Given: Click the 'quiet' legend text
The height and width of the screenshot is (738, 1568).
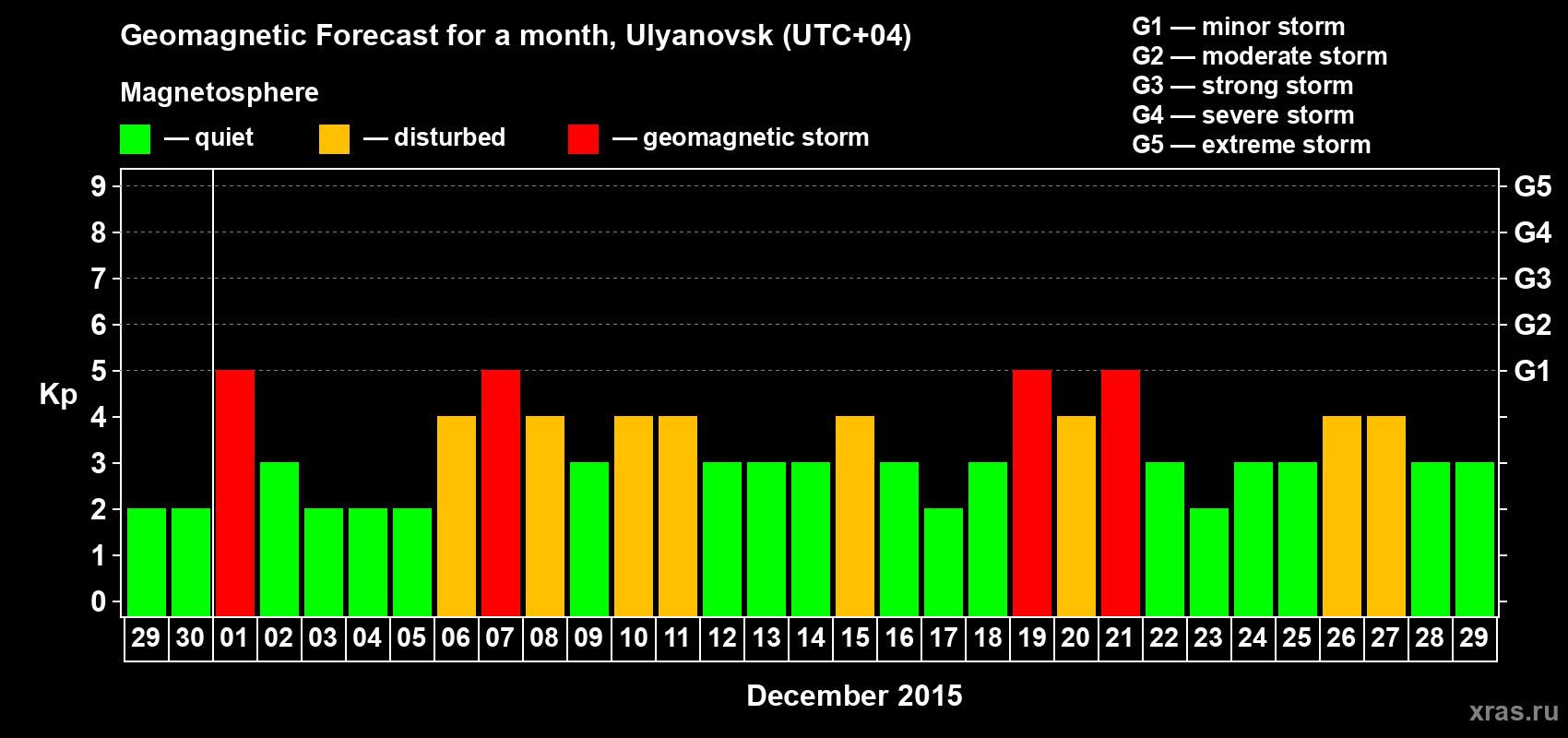Looking at the screenshot, I should [224, 137].
